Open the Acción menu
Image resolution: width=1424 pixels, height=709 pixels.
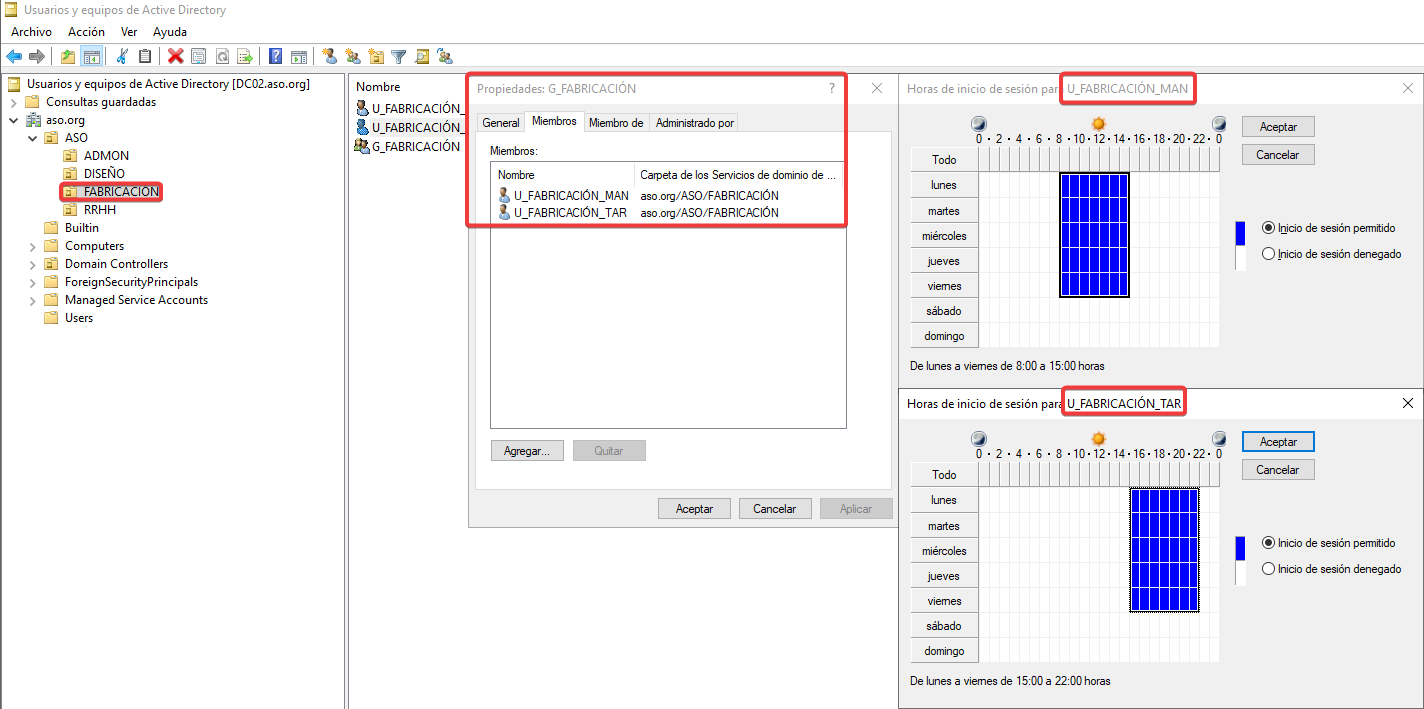[86, 32]
